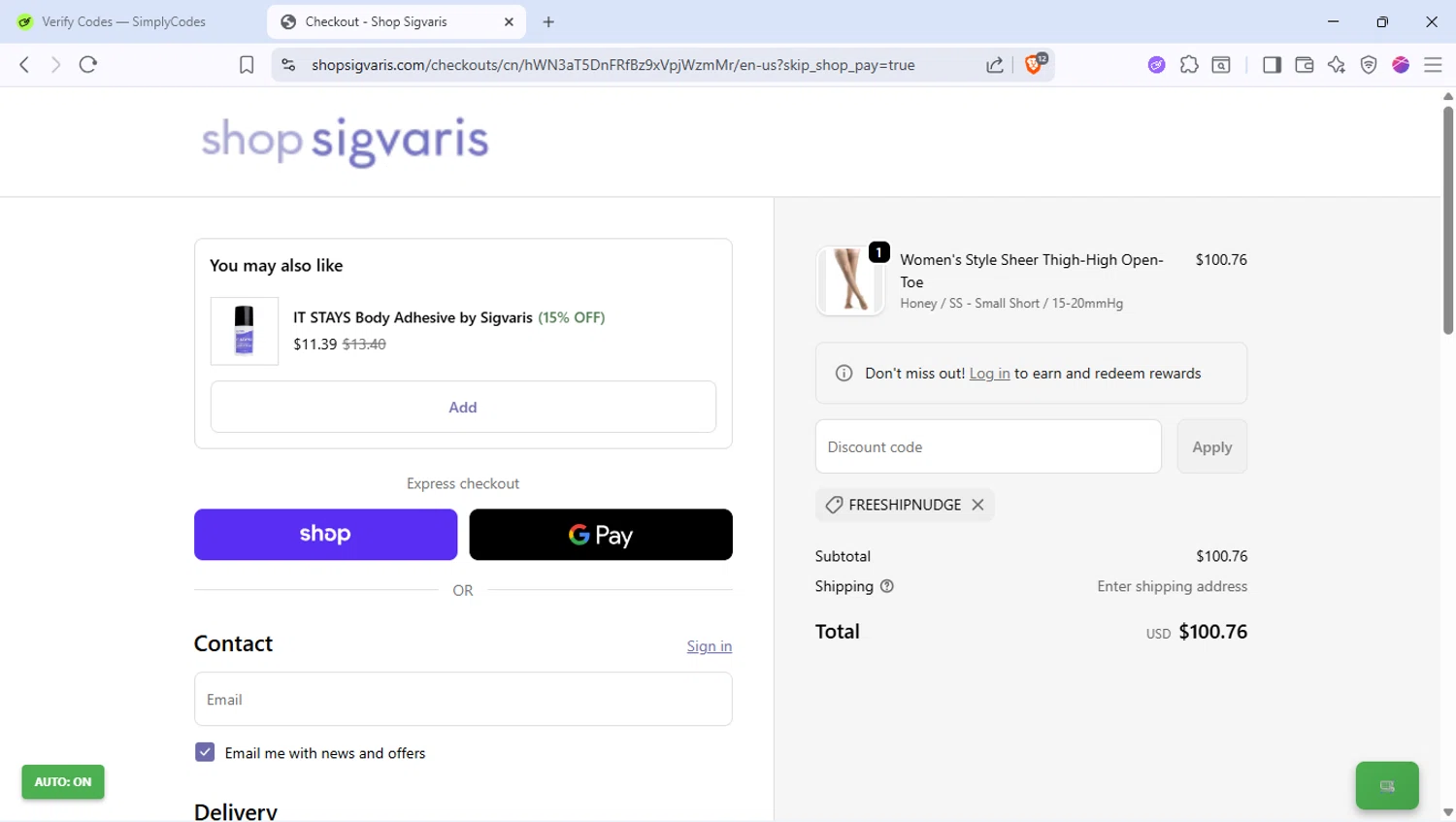Viewport: 1456px width, 822px height.
Task: Click the purple extension icon in toolbar
Action: pos(1156,65)
